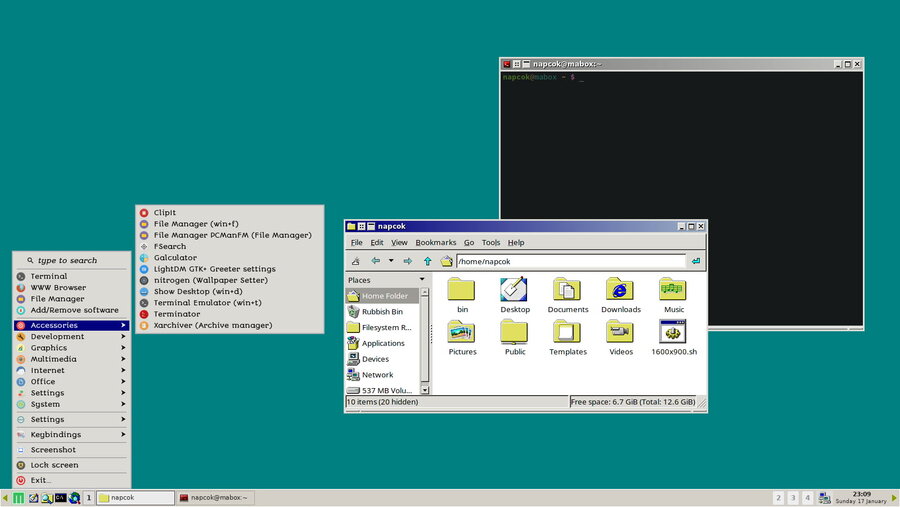
Task: Select the 537 MB Volume entry
Action: (382, 390)
